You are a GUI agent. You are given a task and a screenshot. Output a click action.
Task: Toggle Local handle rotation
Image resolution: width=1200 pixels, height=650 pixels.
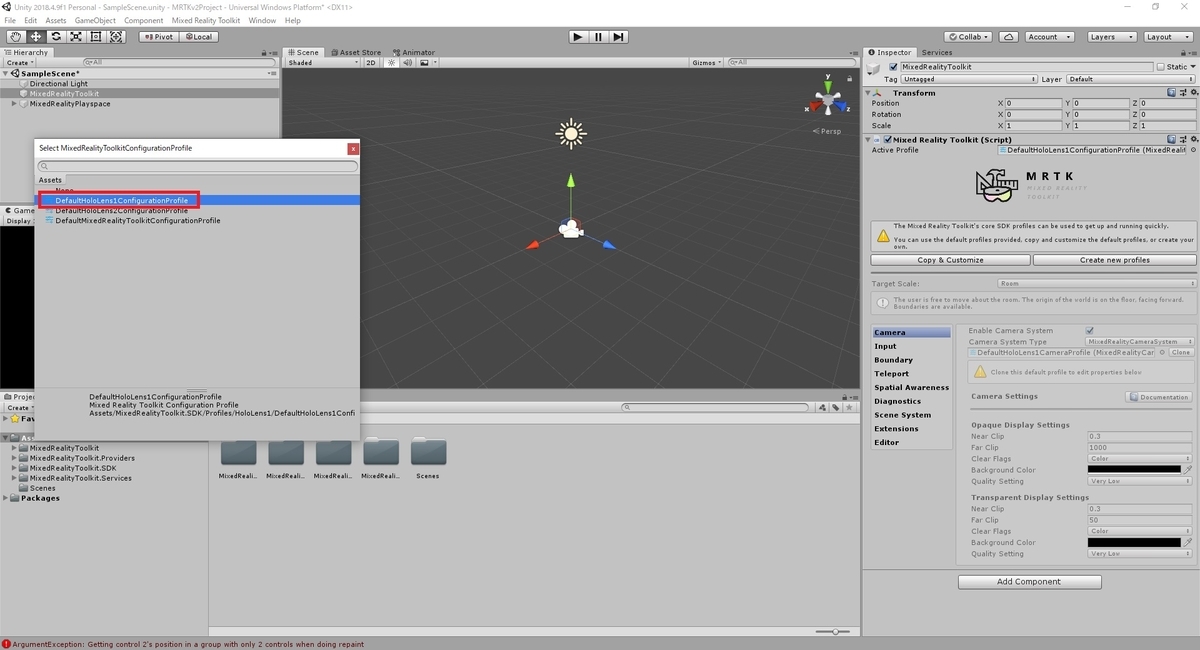pos(198,37)
